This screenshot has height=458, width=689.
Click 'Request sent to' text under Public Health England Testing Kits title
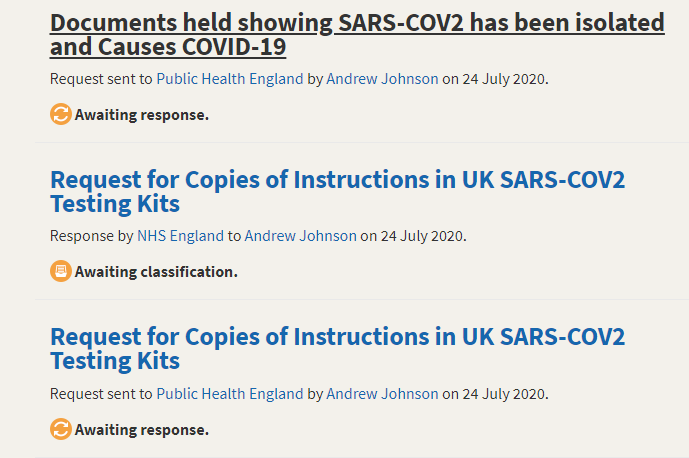(101, 394)
